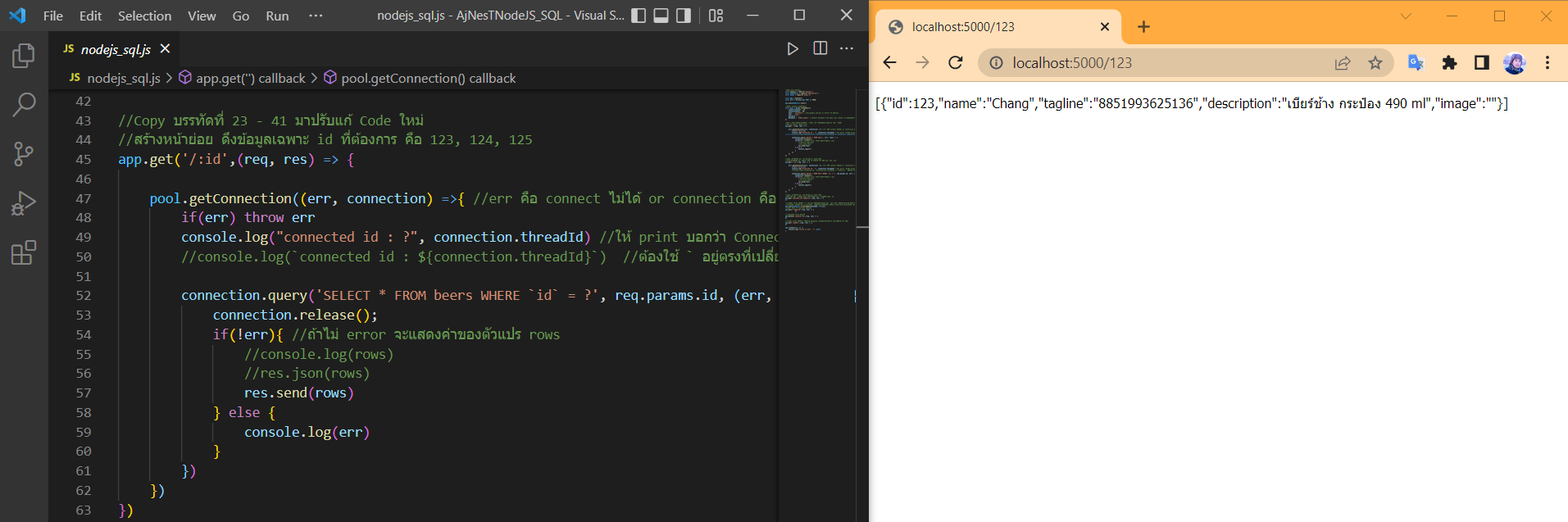This screenshot has width=1568, height=522.
Task: Open the Run and Debug view
Action: point(24,203)
